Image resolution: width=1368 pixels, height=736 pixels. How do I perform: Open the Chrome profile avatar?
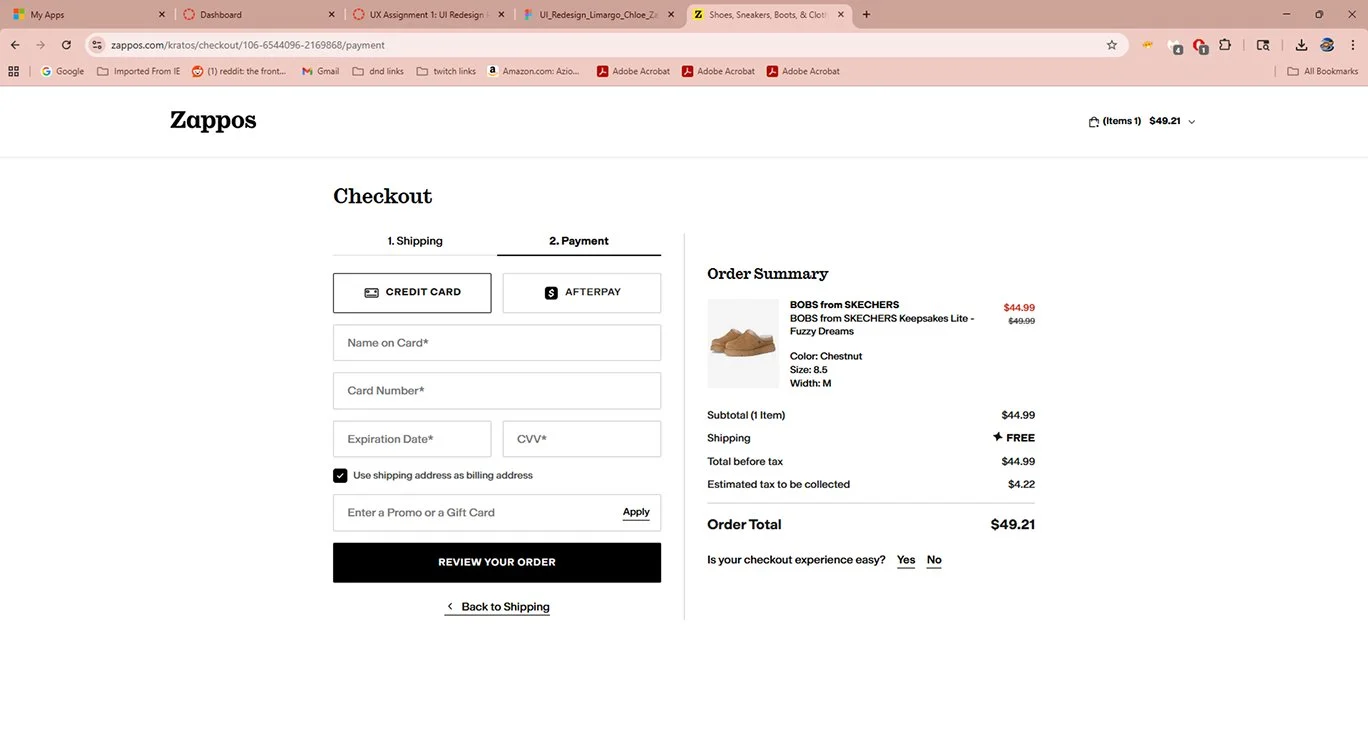[x=1327, y=45]
